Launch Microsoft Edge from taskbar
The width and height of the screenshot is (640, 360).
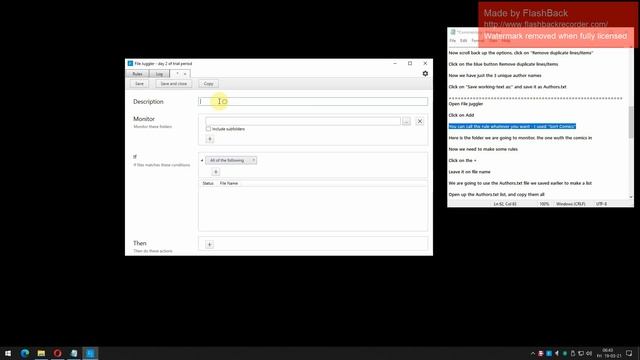tap(25, 353)
